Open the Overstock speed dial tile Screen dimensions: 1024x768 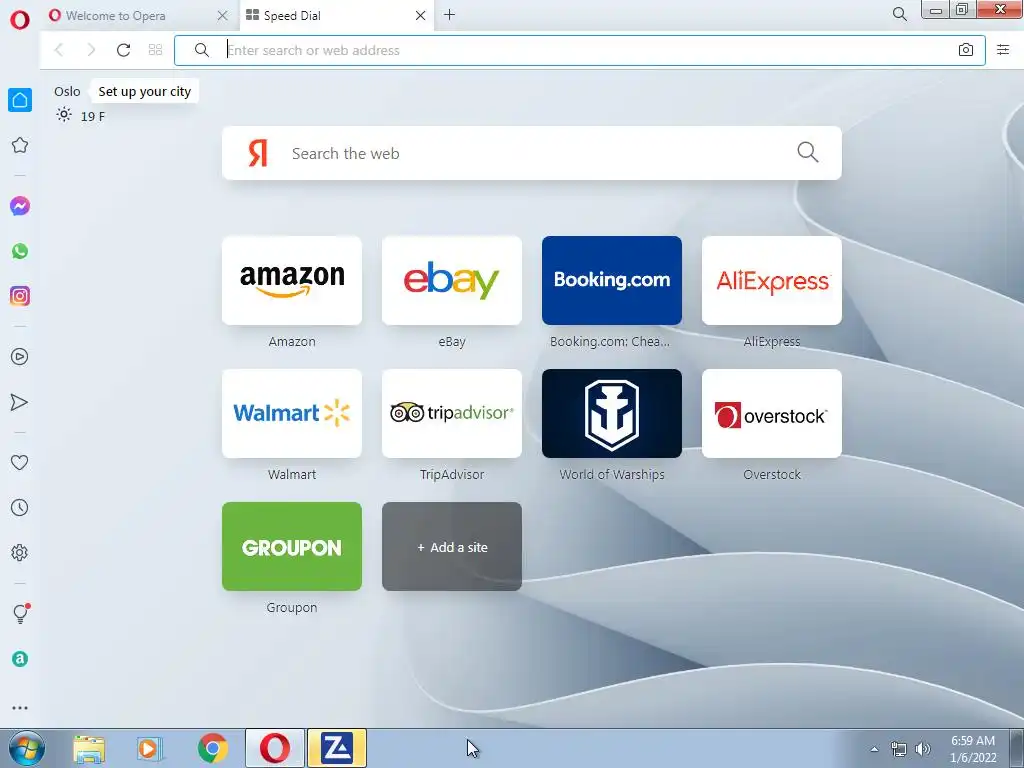tap(772, 413)
